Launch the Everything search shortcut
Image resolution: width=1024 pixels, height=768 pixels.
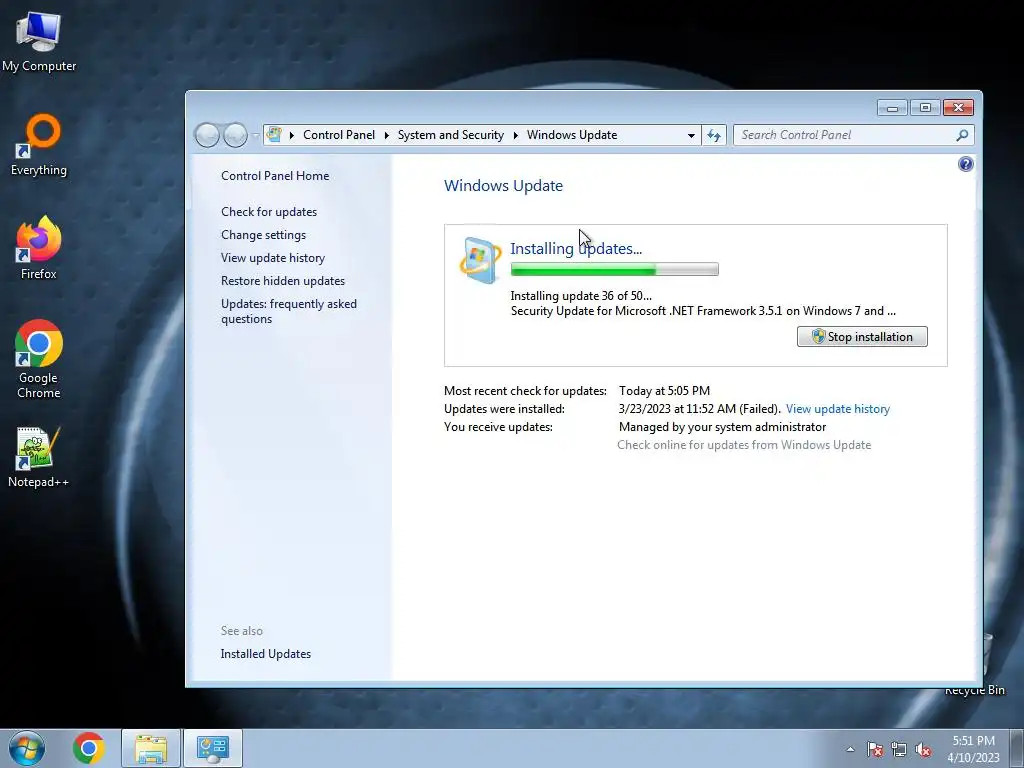[x=39, y=145]
